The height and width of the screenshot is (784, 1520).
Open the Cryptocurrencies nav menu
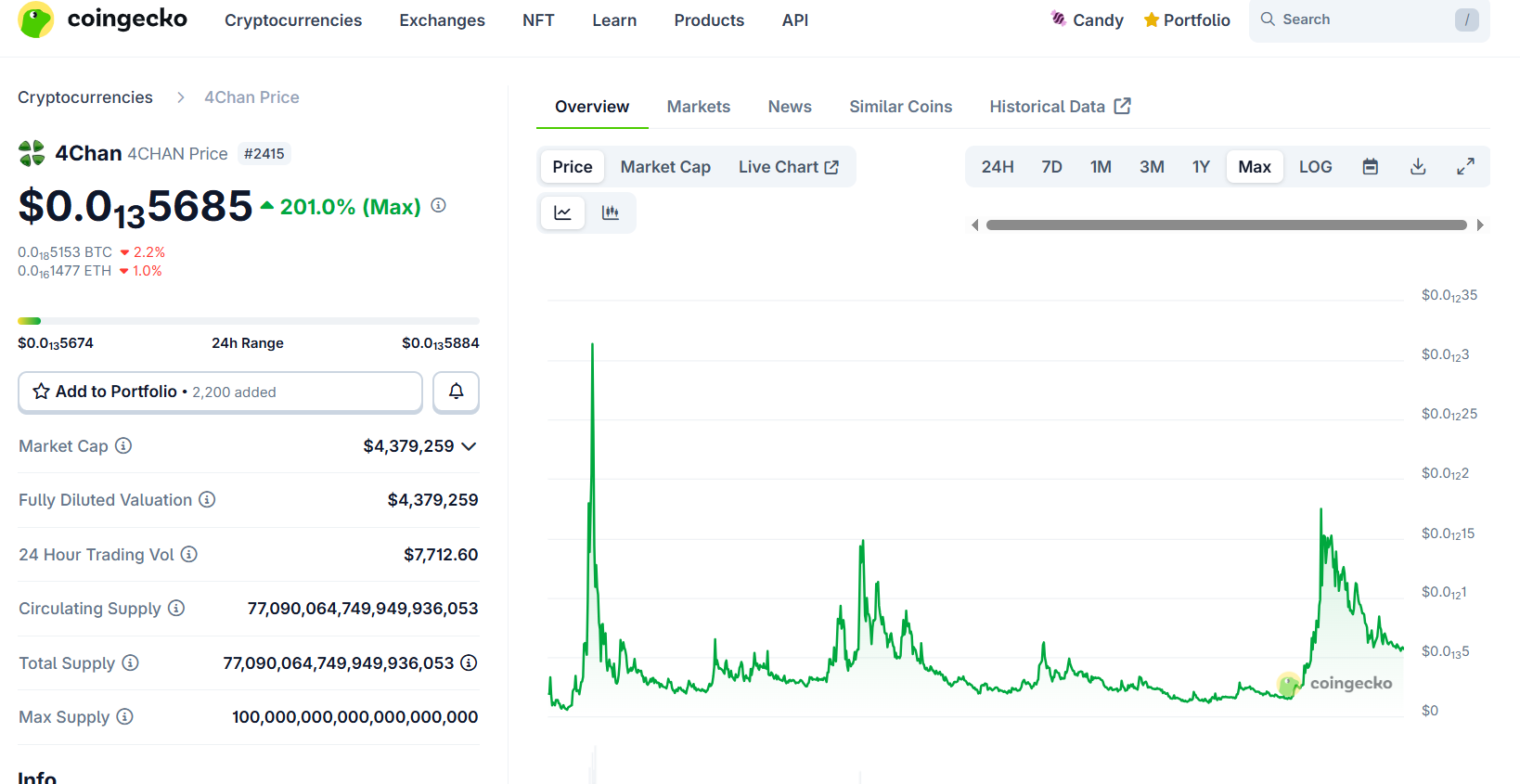tap(293, 20)
